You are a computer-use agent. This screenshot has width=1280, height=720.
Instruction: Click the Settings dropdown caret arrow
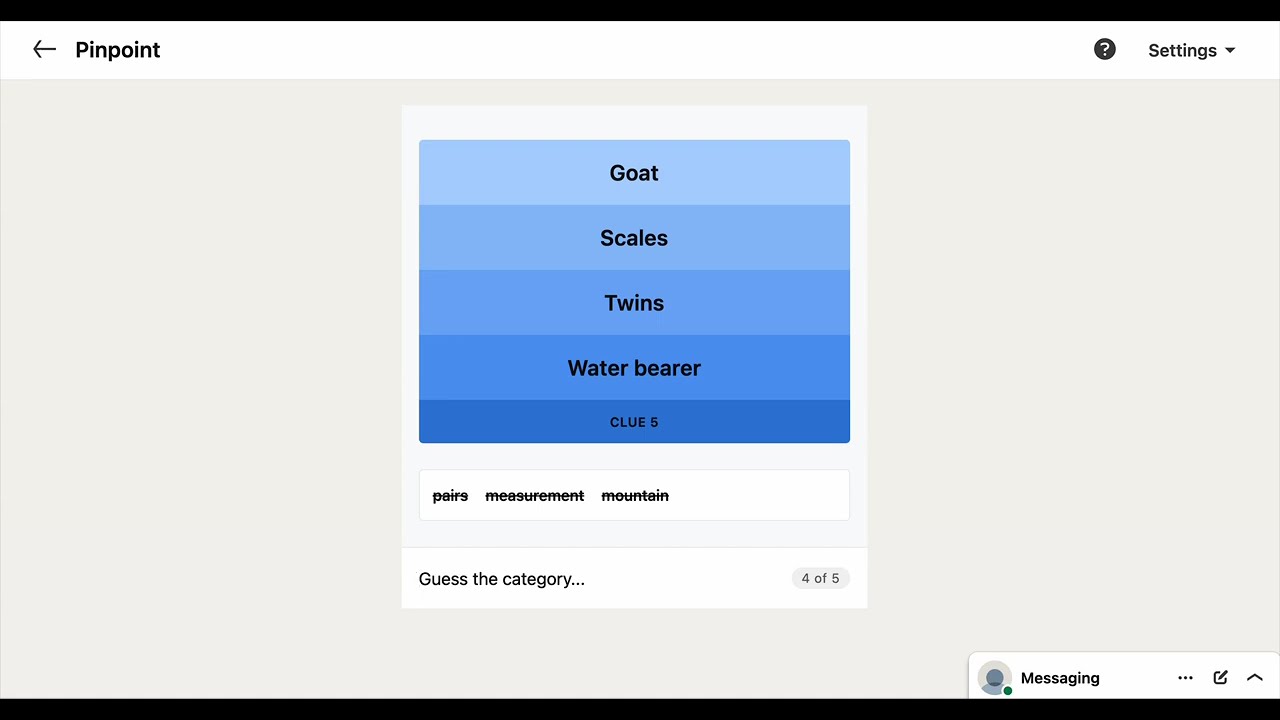(x=1230, y=51)
